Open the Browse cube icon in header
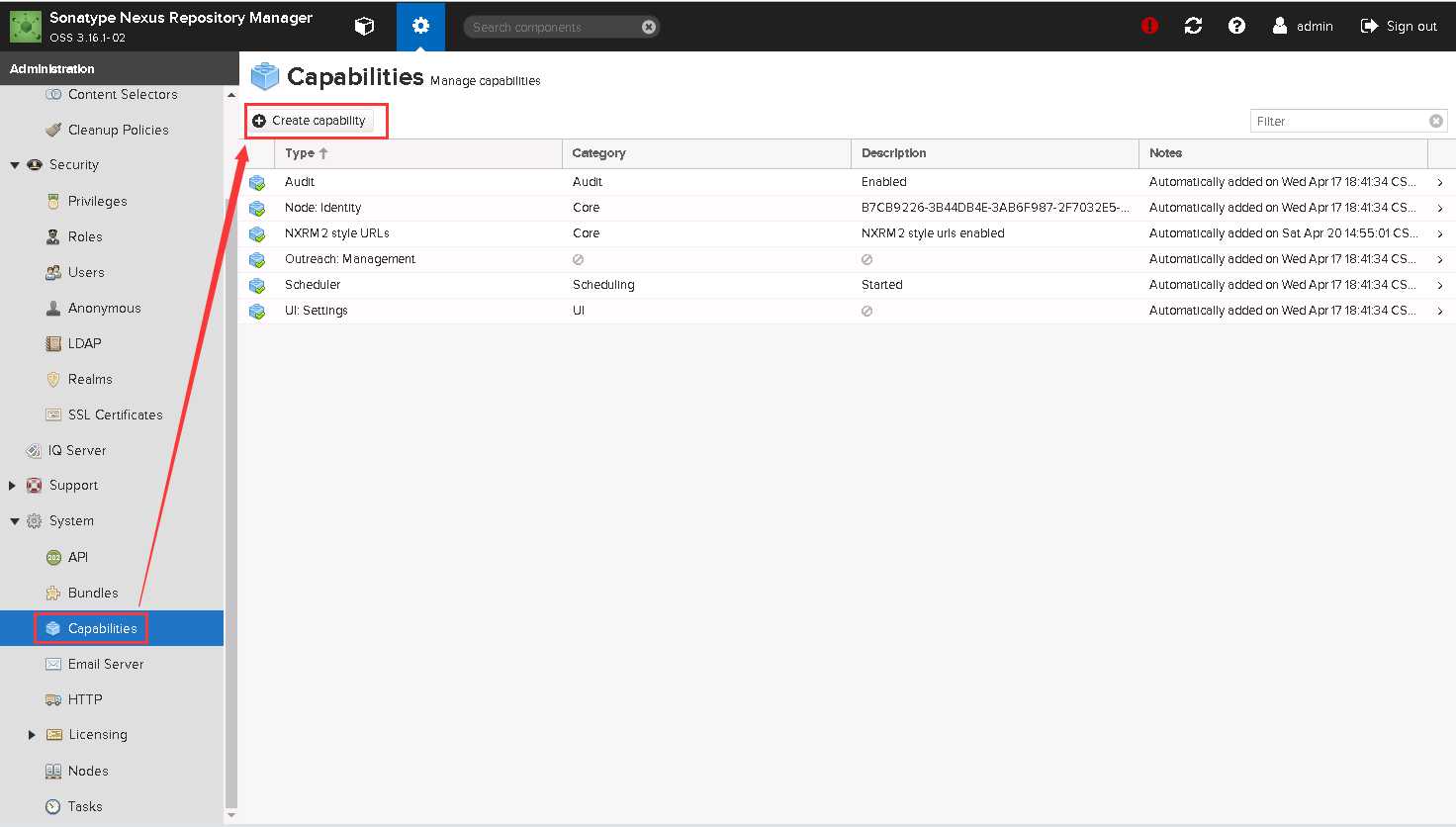 364,27
